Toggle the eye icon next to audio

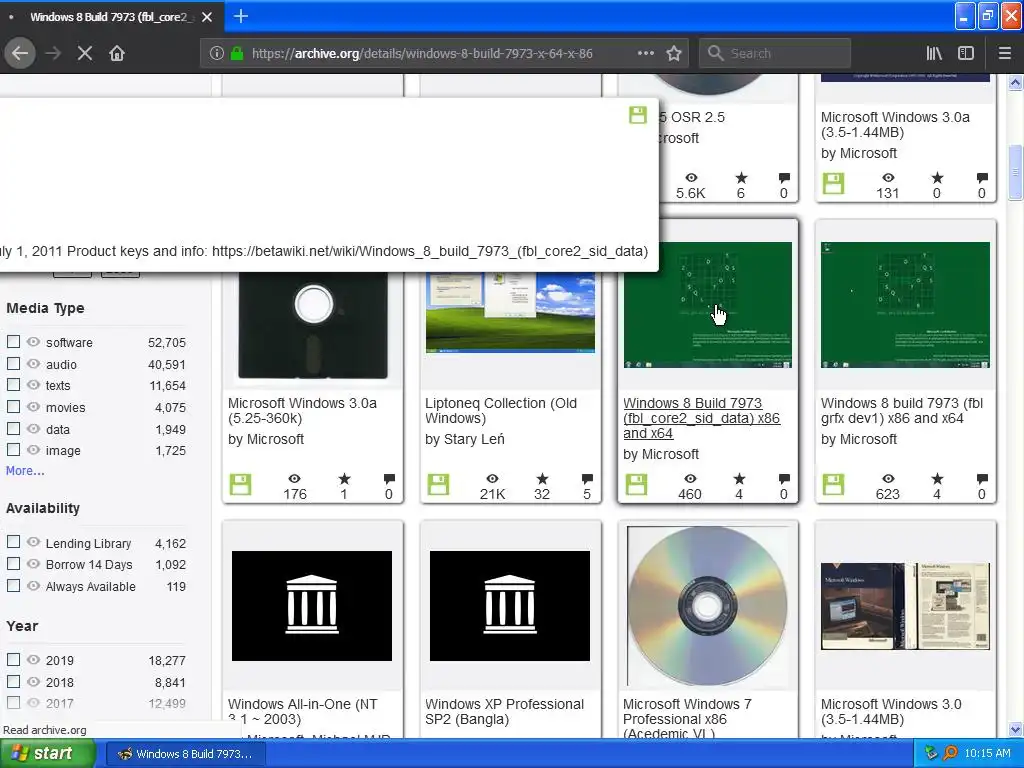pos(33,364)
